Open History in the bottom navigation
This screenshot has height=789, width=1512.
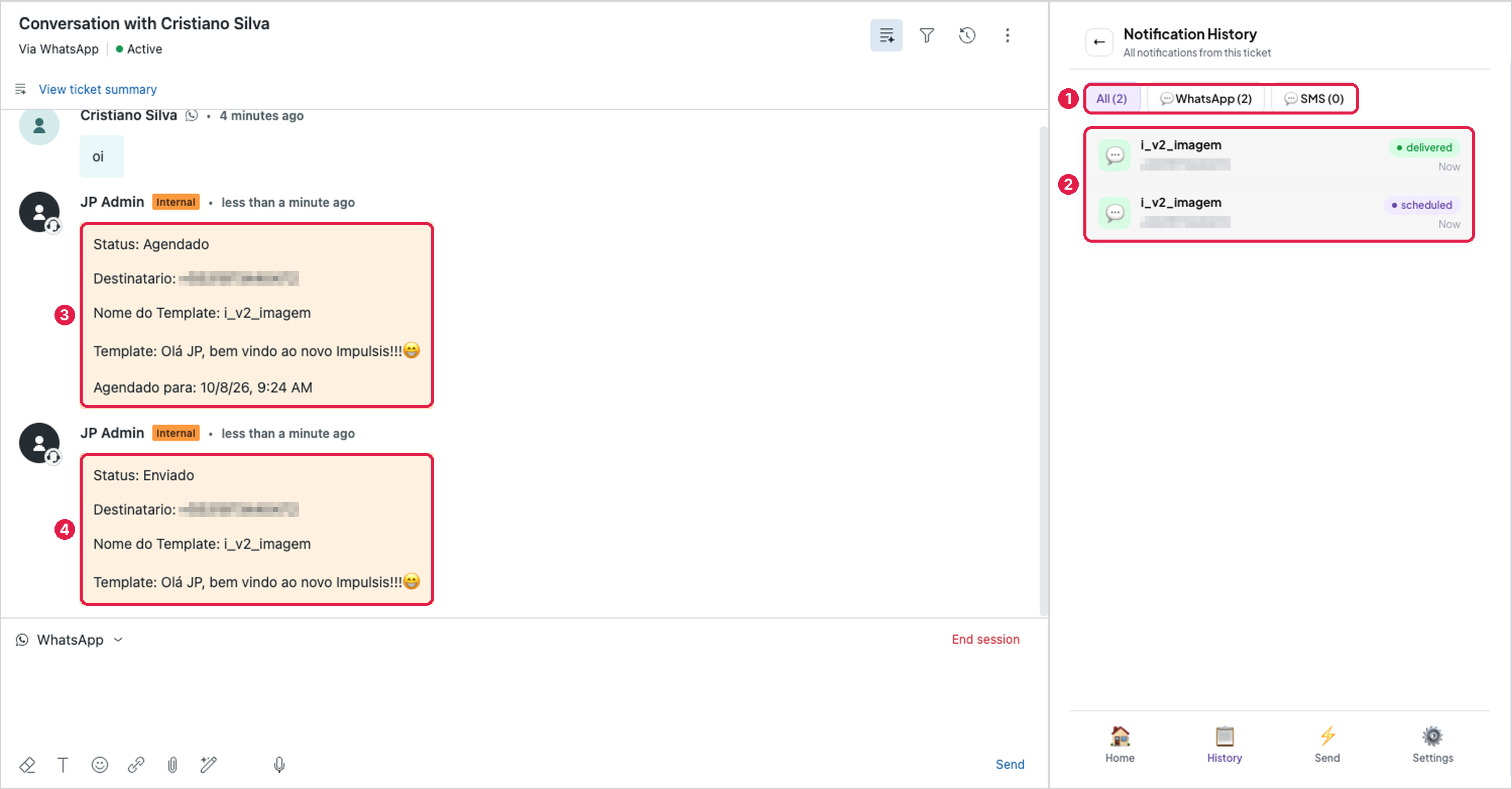click(x=1225, y=745)
